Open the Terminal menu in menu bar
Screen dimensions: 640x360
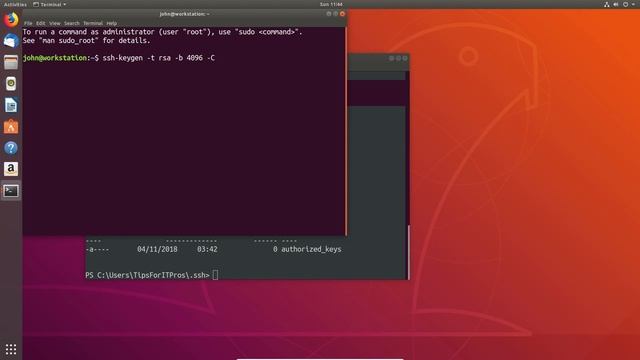coord(93,23)
